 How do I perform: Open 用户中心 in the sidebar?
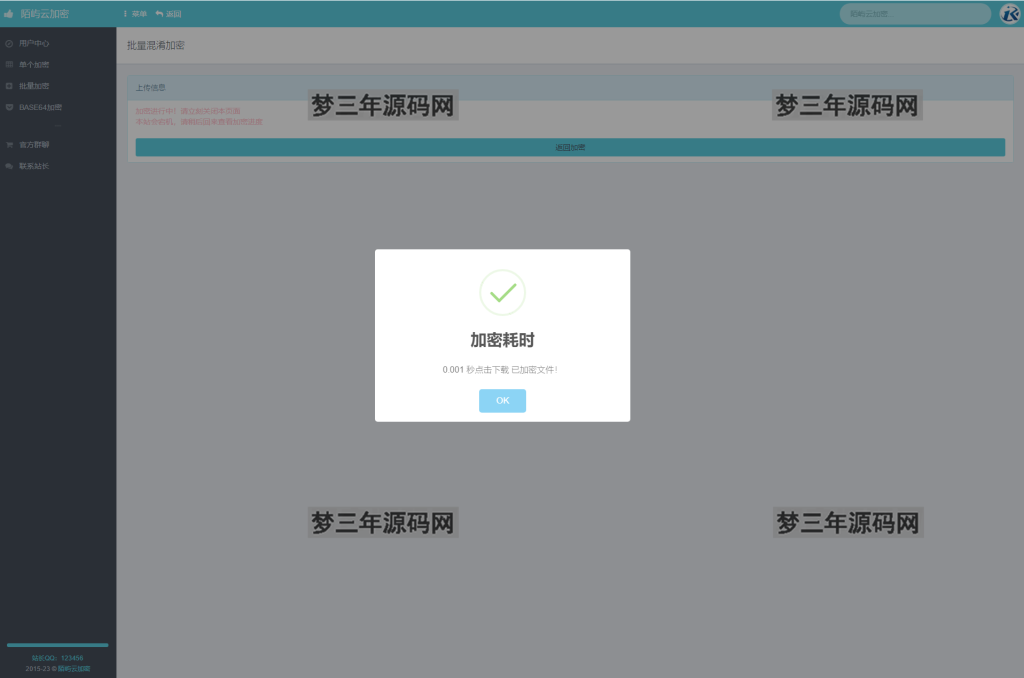tap(34, 44)
